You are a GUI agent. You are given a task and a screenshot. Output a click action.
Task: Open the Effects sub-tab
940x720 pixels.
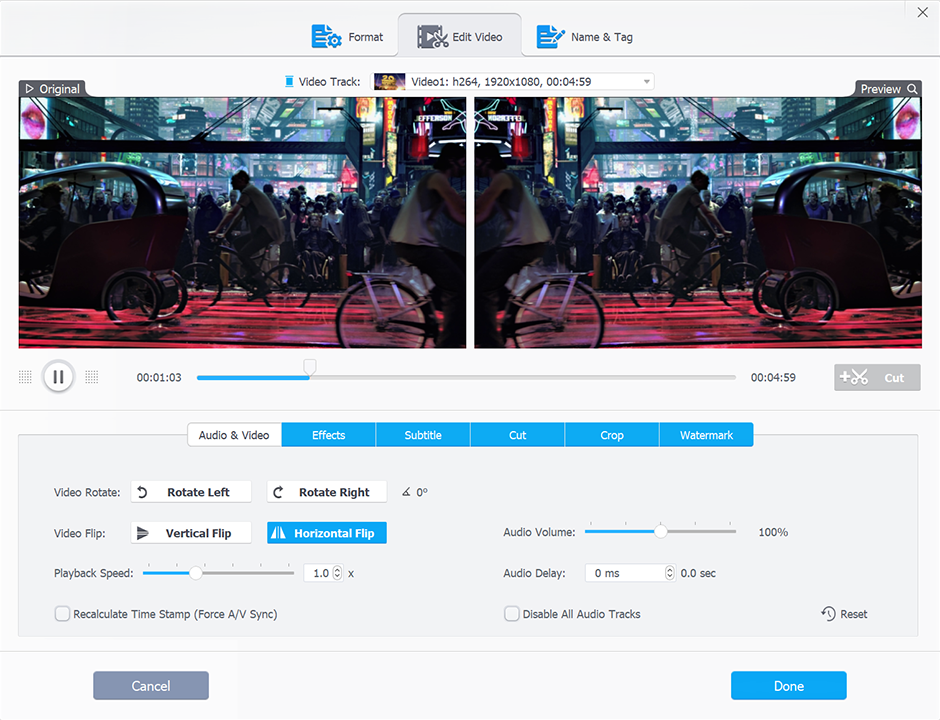pyautogui.click(x=329, y=435)
